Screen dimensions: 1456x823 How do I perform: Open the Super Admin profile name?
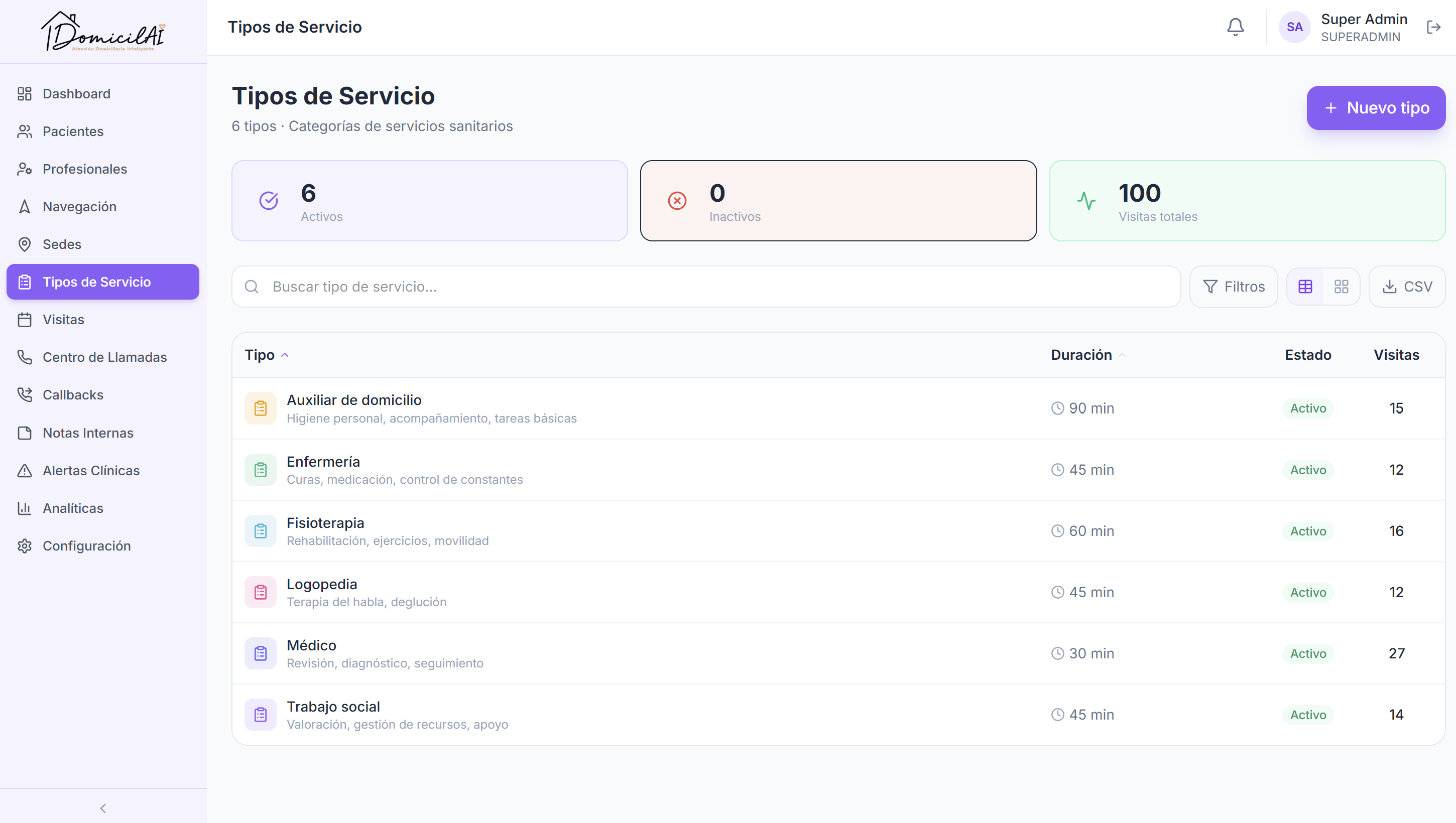(1364, 19)
